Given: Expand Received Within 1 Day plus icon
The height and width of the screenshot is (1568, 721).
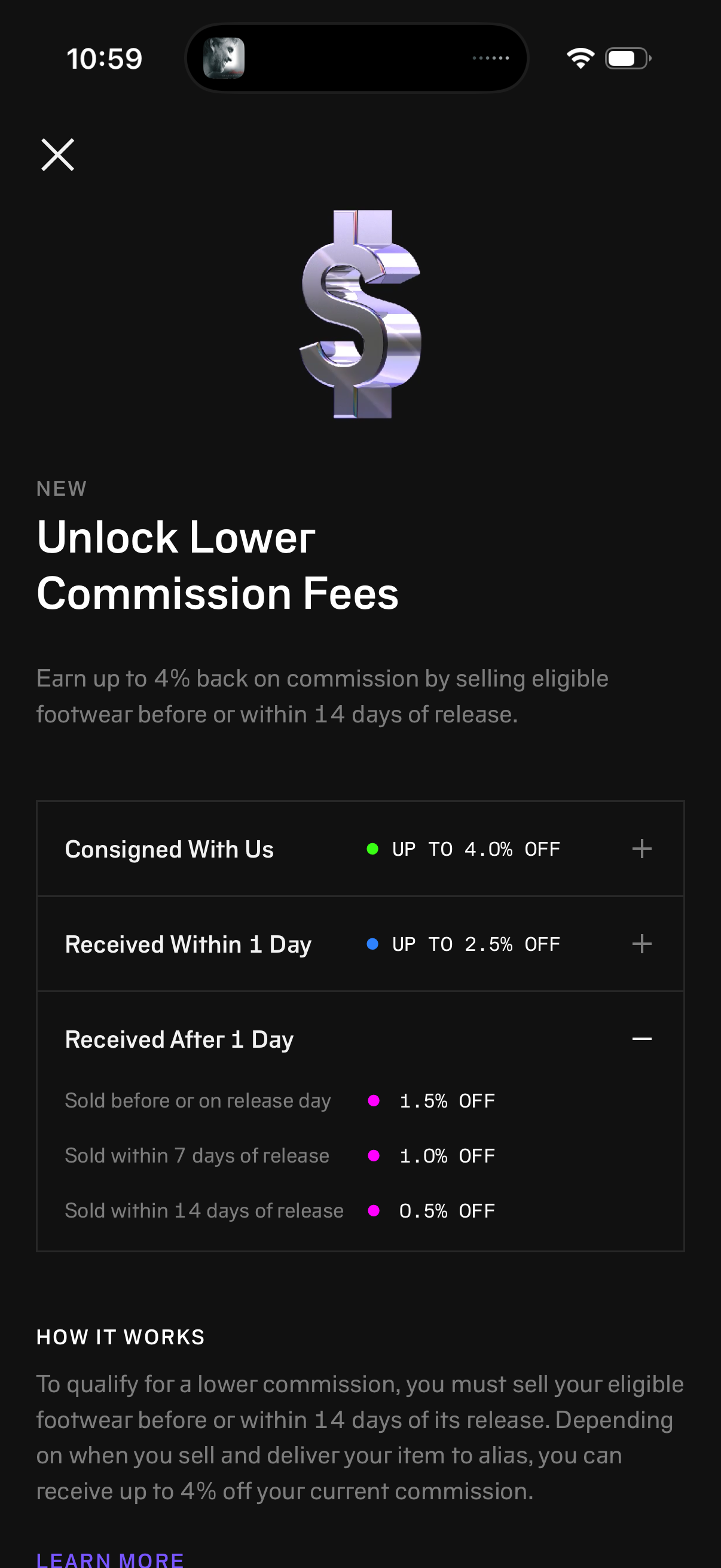Looking at the screenshot, I should point(641,944).
